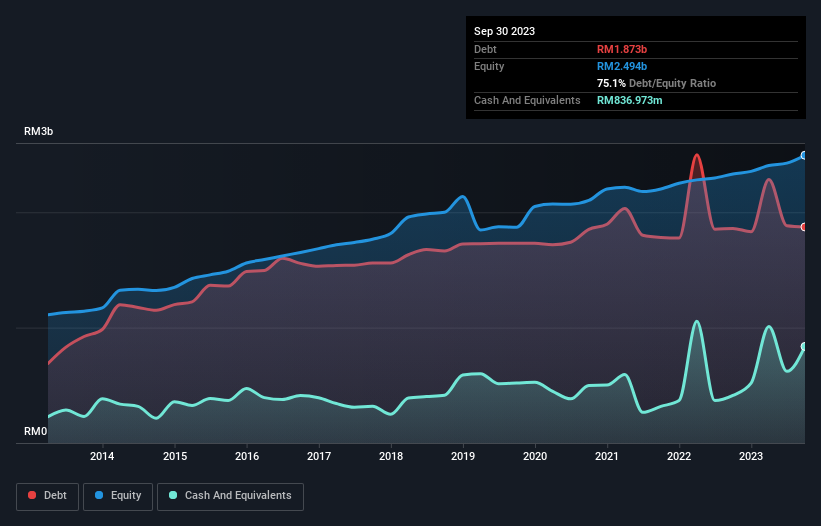The height and width of the screenshot is (526, 821).
Task: Click Cash And Equivalents tooltip label
Action: pos(527,100)
